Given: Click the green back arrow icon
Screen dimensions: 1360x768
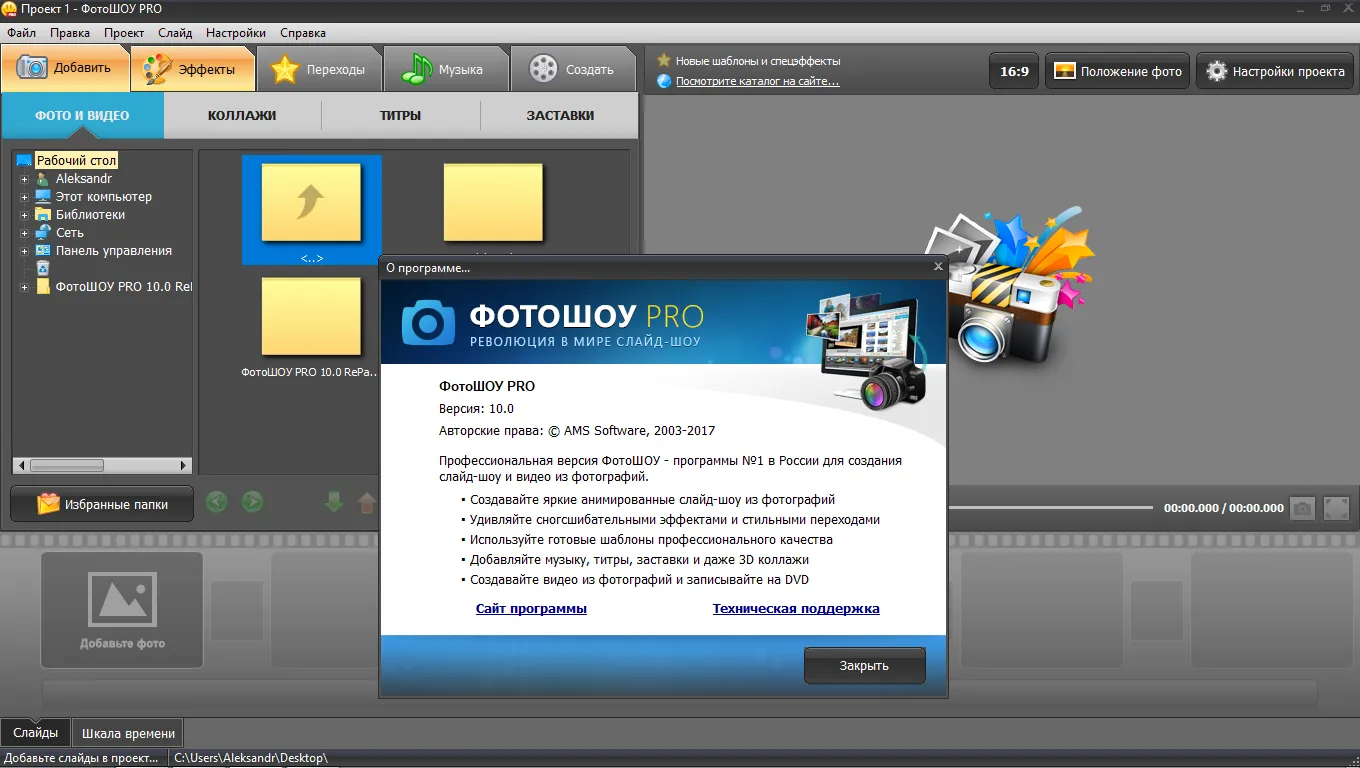Looking at the screenshot, I should [x=216, y=503].
